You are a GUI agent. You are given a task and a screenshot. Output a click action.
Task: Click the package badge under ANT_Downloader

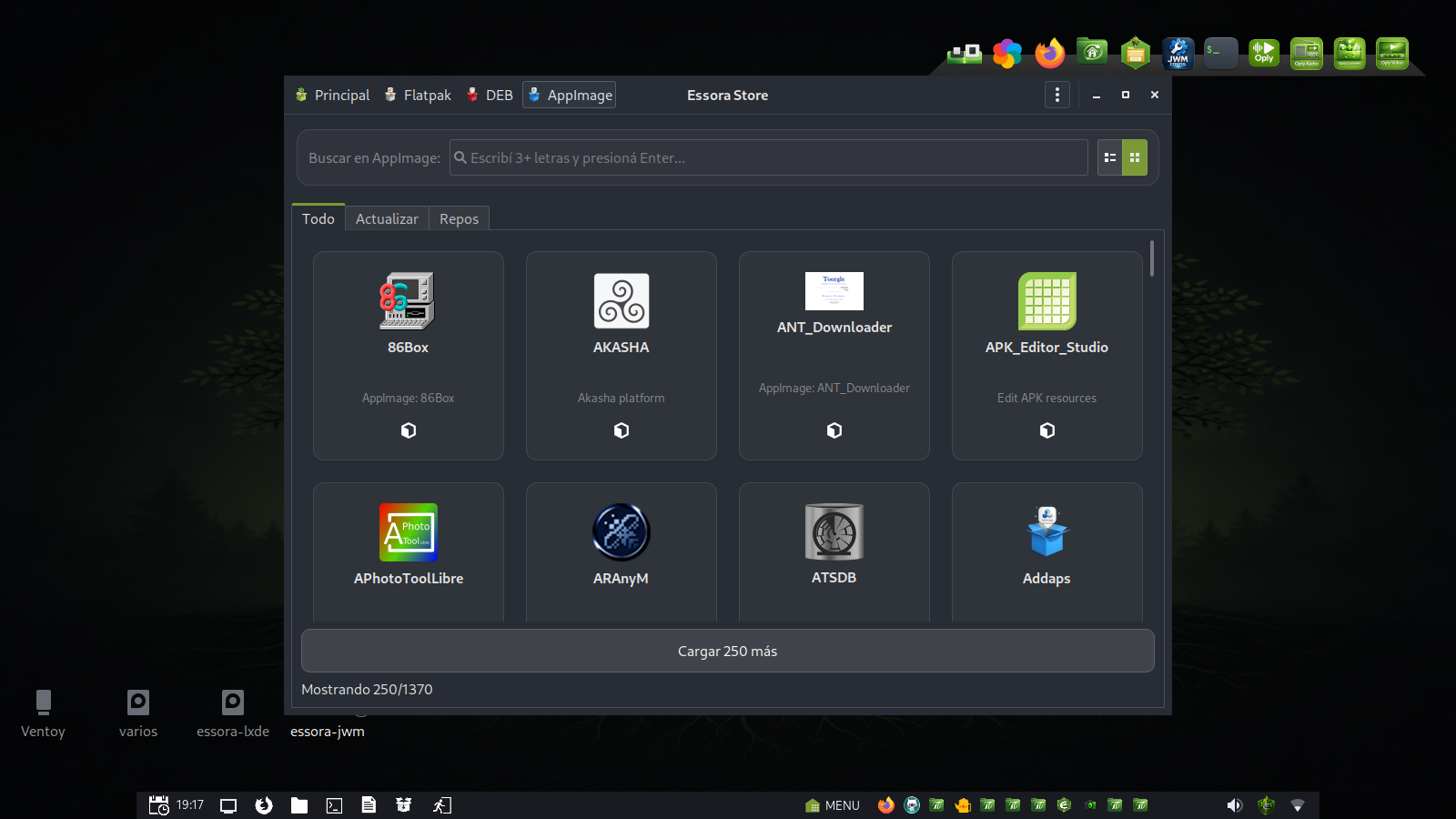point(834,430)
